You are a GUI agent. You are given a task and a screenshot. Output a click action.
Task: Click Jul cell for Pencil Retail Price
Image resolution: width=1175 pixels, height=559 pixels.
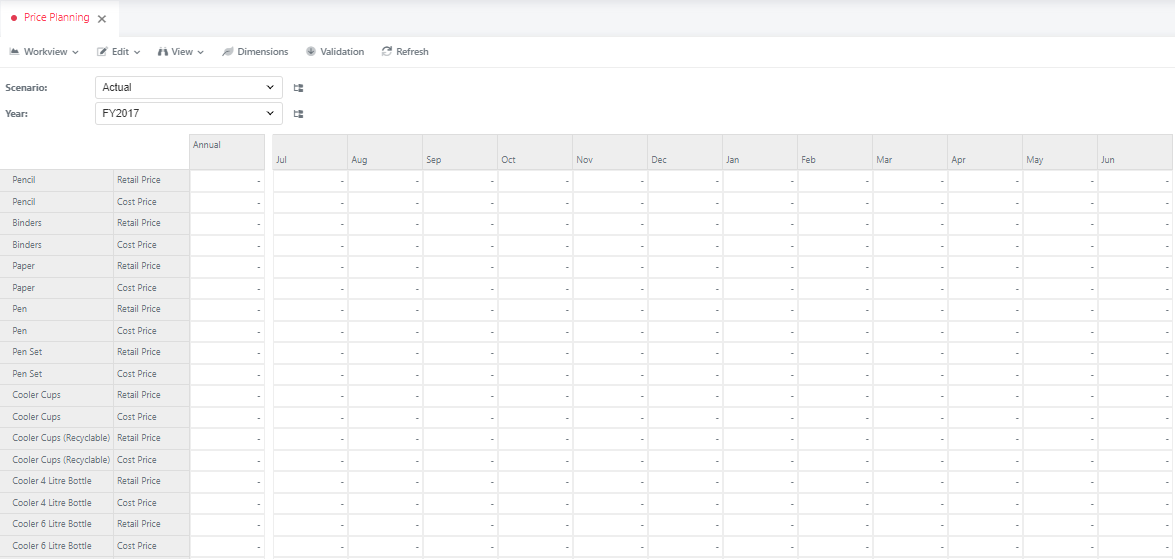[x=310, y=181]
